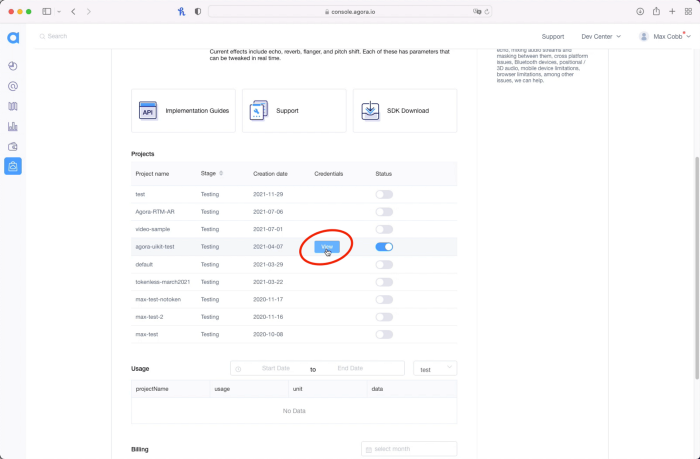The image size is (700, 459).
Task: Enable the status toggle for max-test-2
Action: click(x=384, y=317)
